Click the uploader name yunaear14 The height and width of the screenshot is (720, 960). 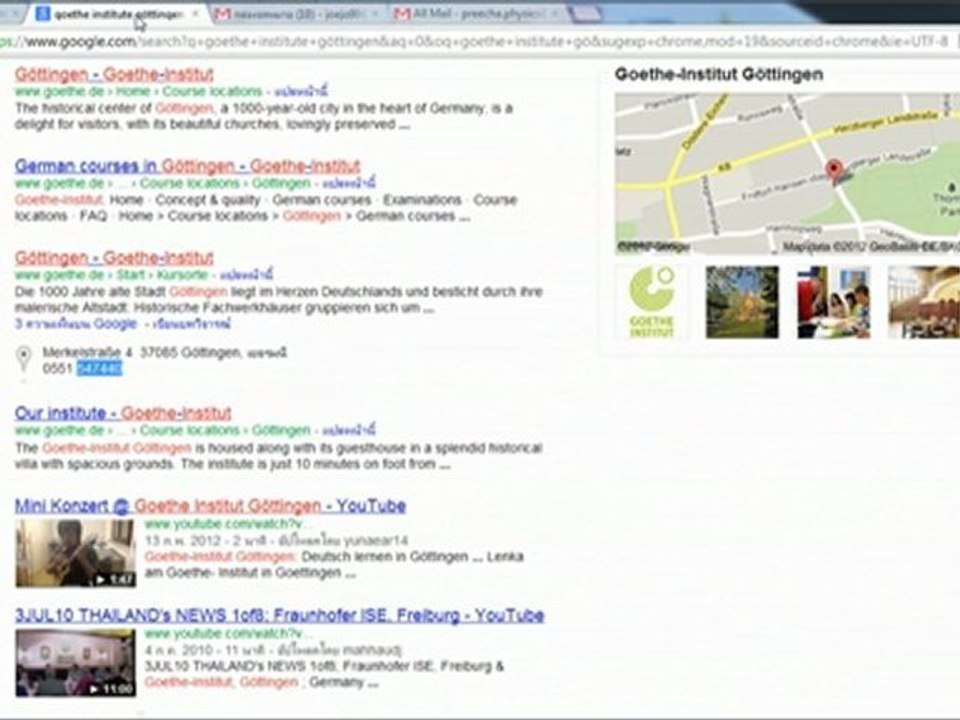click(x=375, y=541)
